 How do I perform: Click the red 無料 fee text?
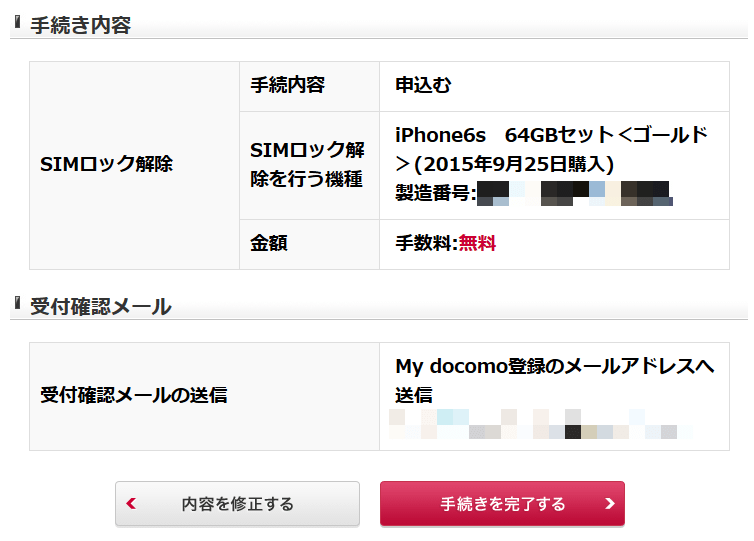click(x=477, y=243)
